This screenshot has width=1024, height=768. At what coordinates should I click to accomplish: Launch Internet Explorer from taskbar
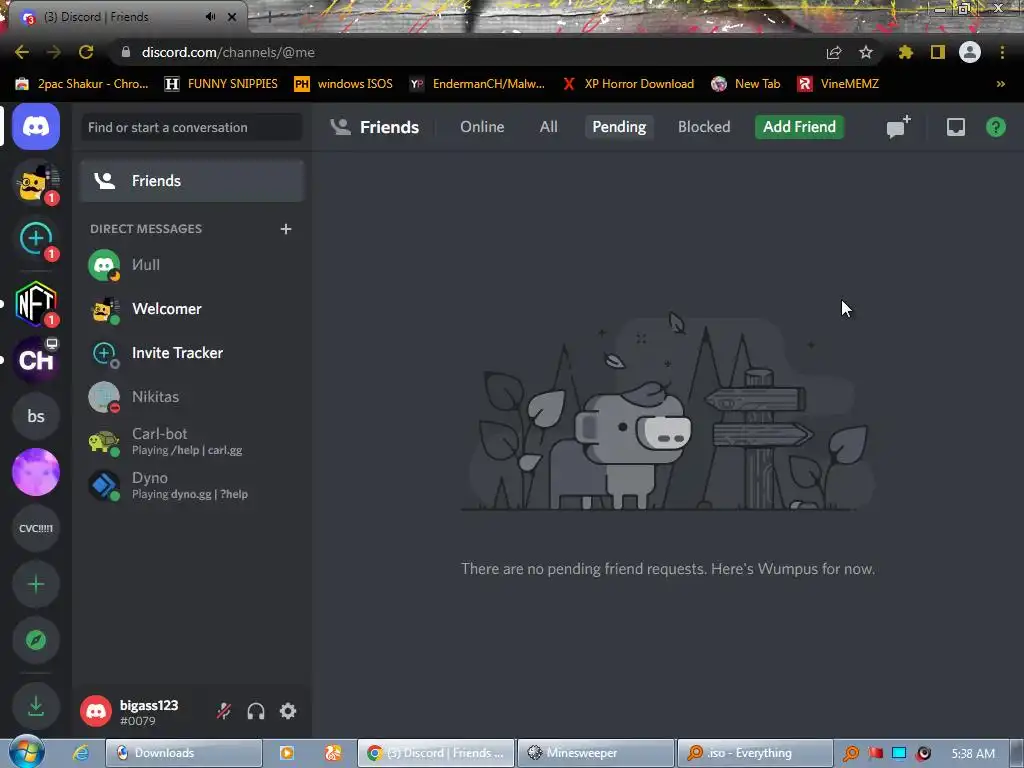[81, 753]
